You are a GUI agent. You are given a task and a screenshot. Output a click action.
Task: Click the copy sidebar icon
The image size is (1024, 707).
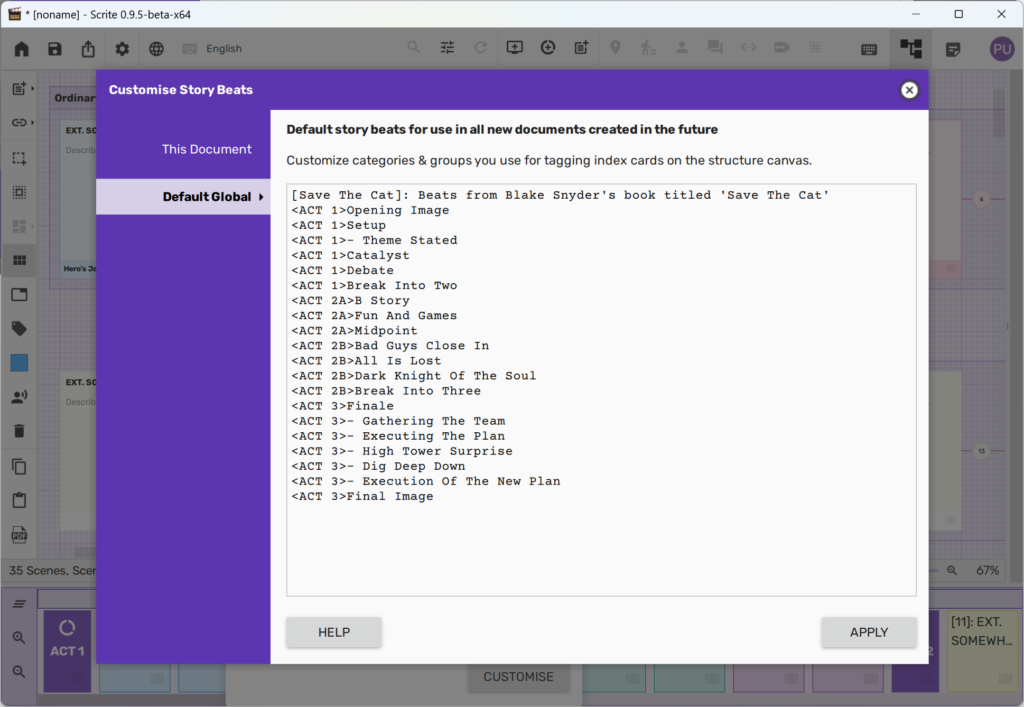20,466
